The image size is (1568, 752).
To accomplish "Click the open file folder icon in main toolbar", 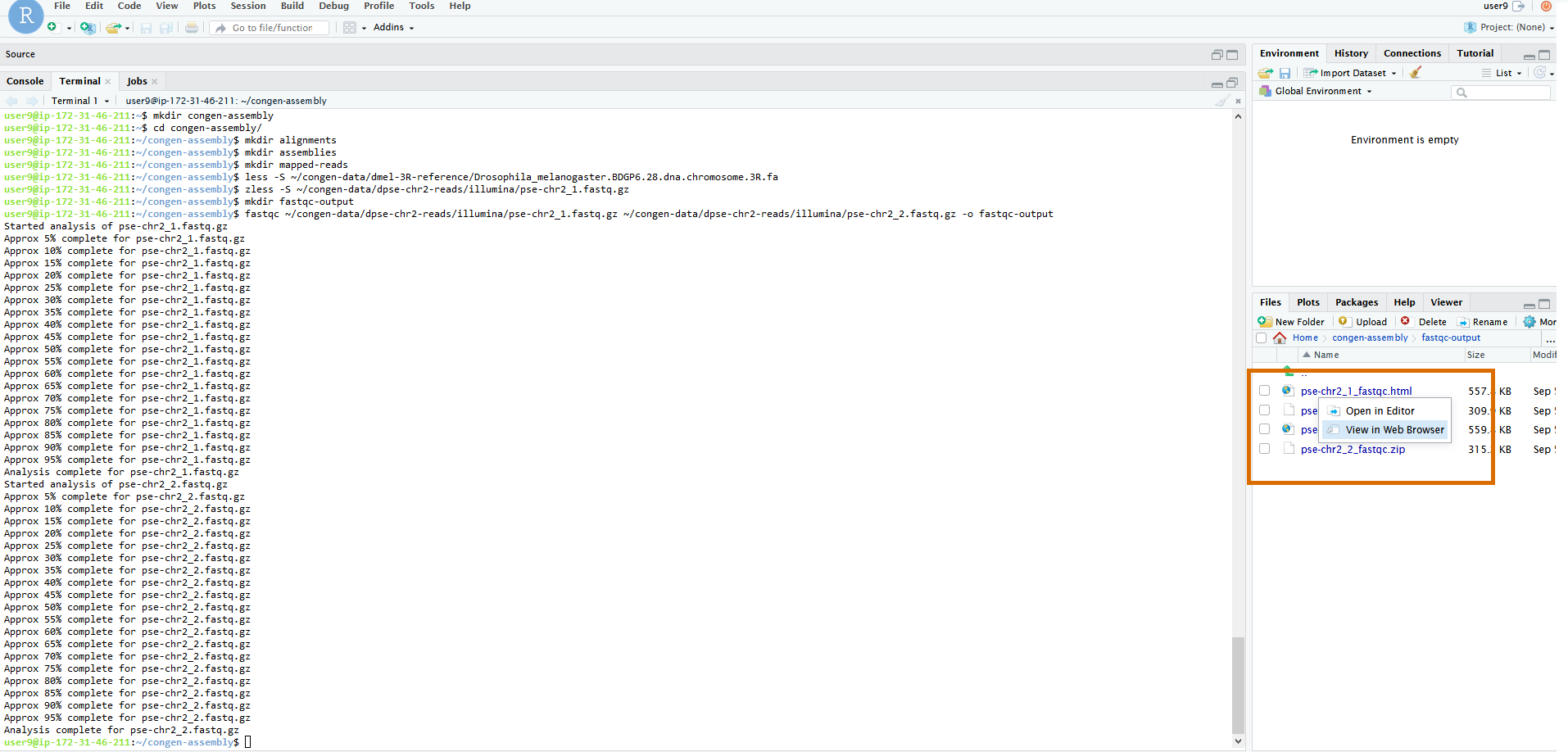I will (114, 28).
